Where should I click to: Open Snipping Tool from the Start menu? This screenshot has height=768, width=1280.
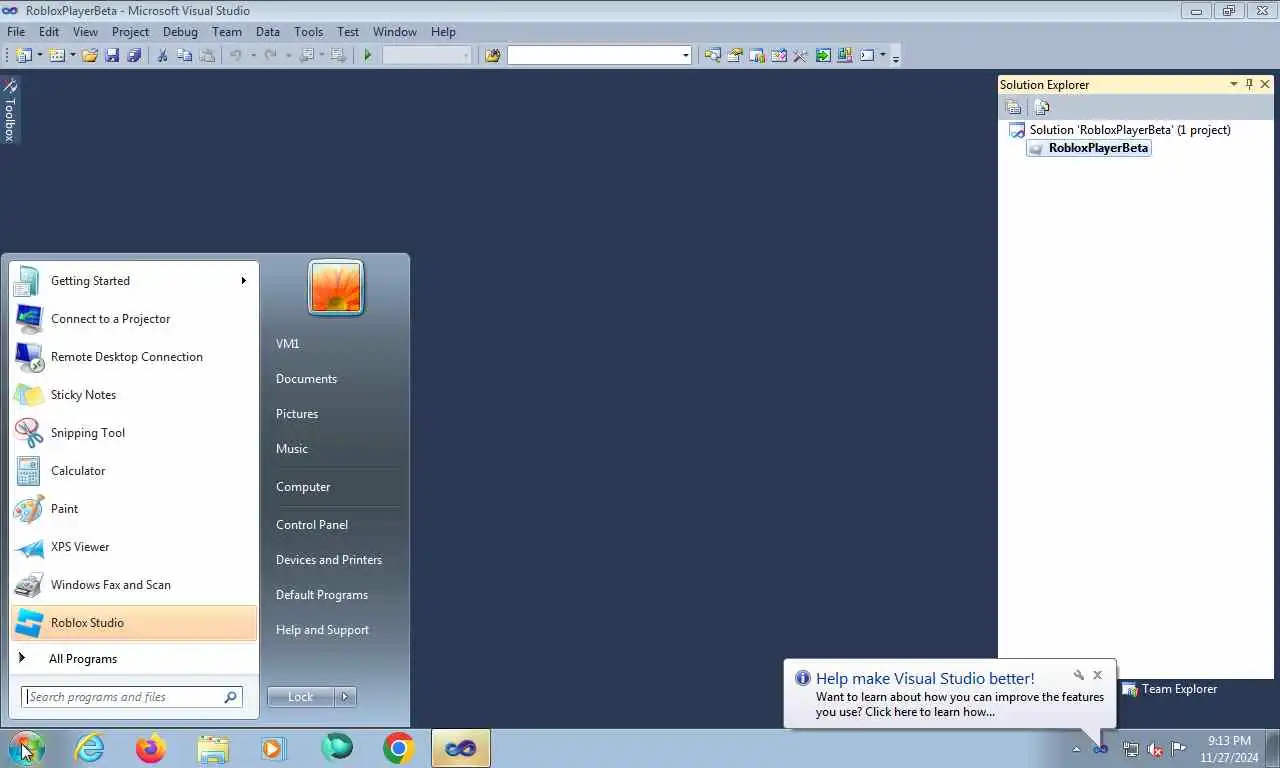click(134, 433)
